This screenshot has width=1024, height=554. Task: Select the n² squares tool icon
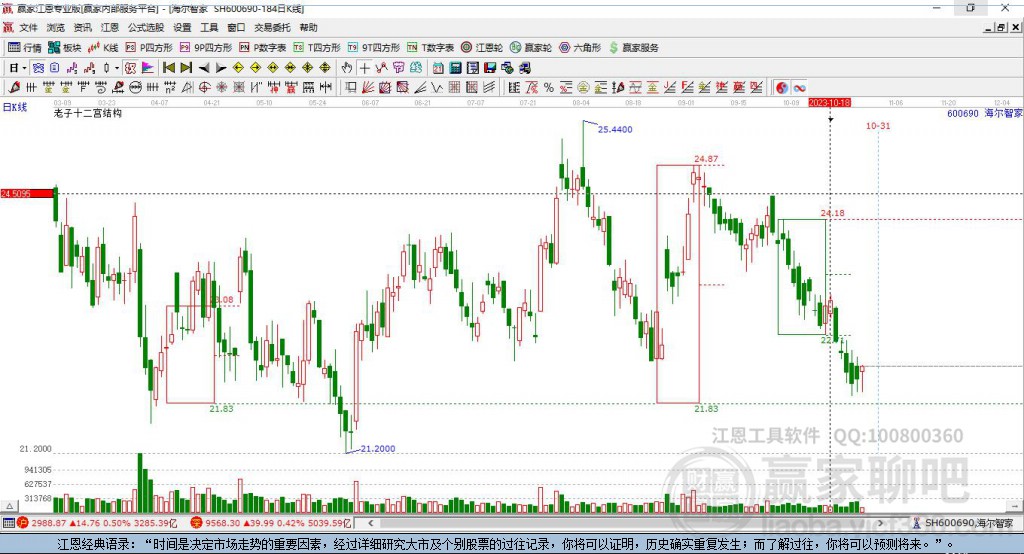[x=170, y=88]
